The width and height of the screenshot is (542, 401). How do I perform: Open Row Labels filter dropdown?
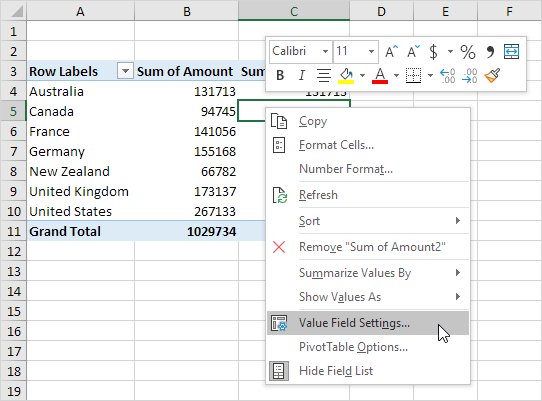[x=125, y=72]
